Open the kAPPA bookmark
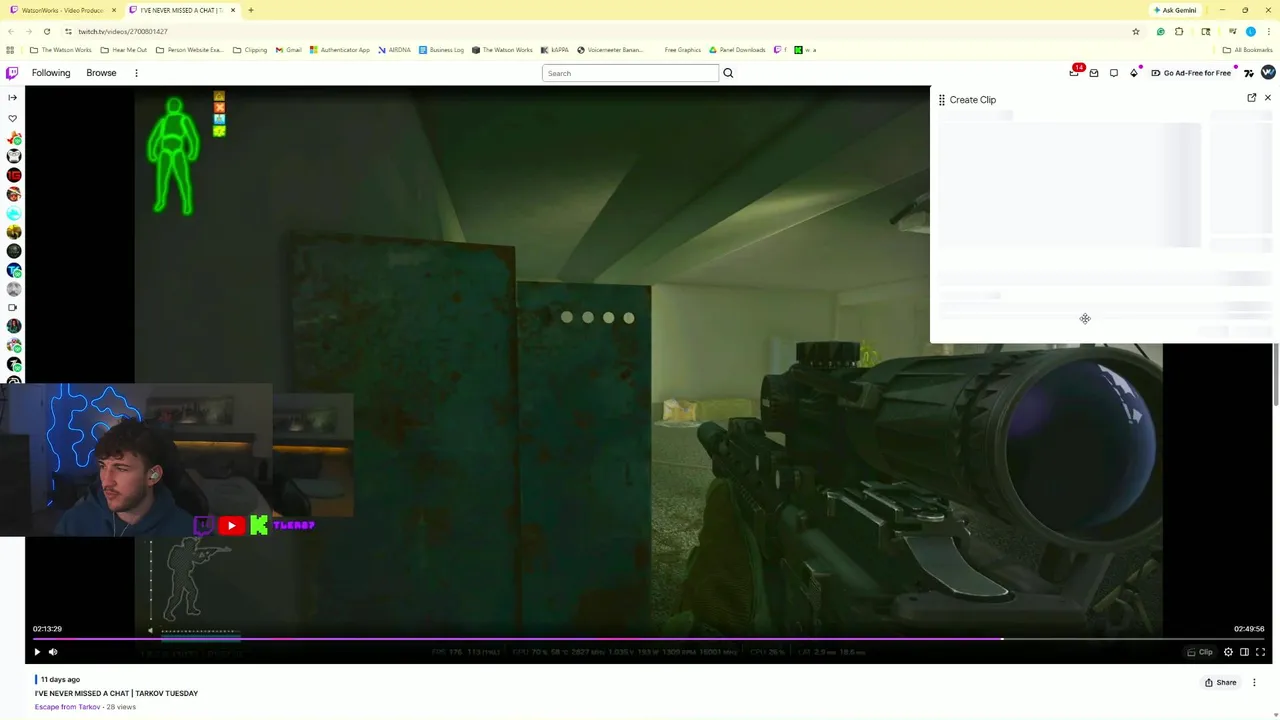The height and width of the screenshot is (720, 1280). [x=555, y=50]
